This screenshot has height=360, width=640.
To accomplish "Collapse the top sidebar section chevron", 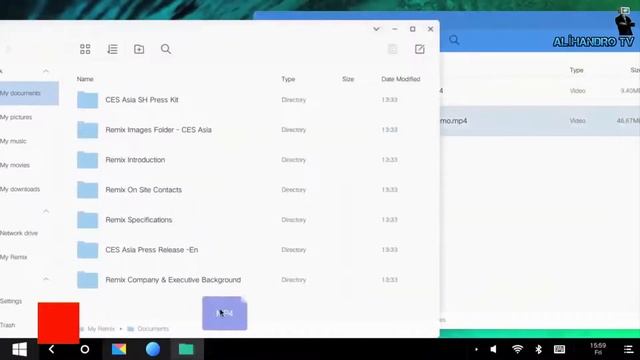I will point(46,71).
